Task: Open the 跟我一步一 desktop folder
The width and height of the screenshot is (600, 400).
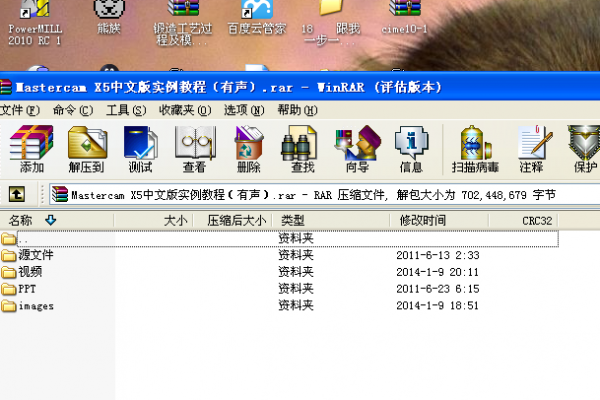Action: [x=331, y=23]
